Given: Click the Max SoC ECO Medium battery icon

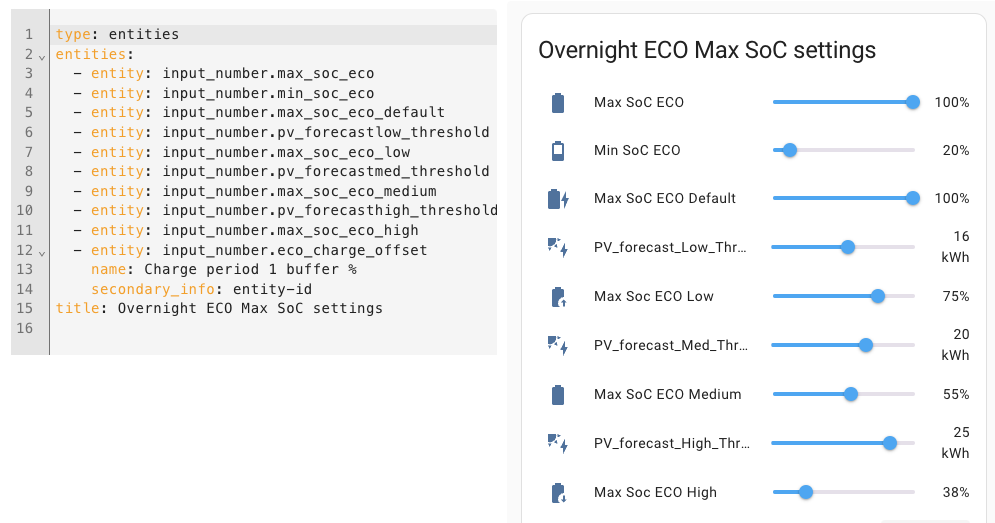Looking at the screenshot, I should [558, 394].
